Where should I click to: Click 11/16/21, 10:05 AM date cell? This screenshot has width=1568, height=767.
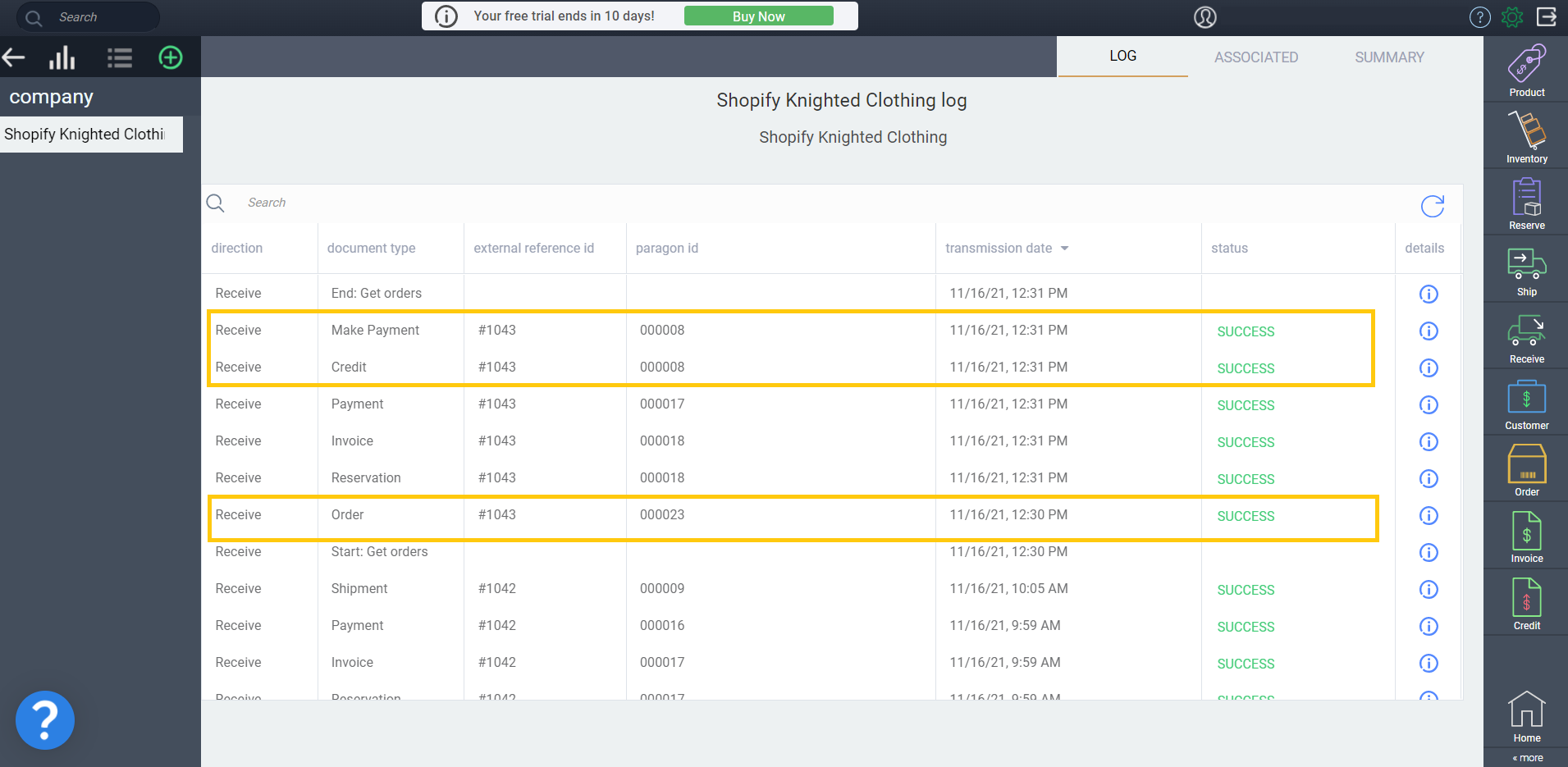[x=1008, y=588]
